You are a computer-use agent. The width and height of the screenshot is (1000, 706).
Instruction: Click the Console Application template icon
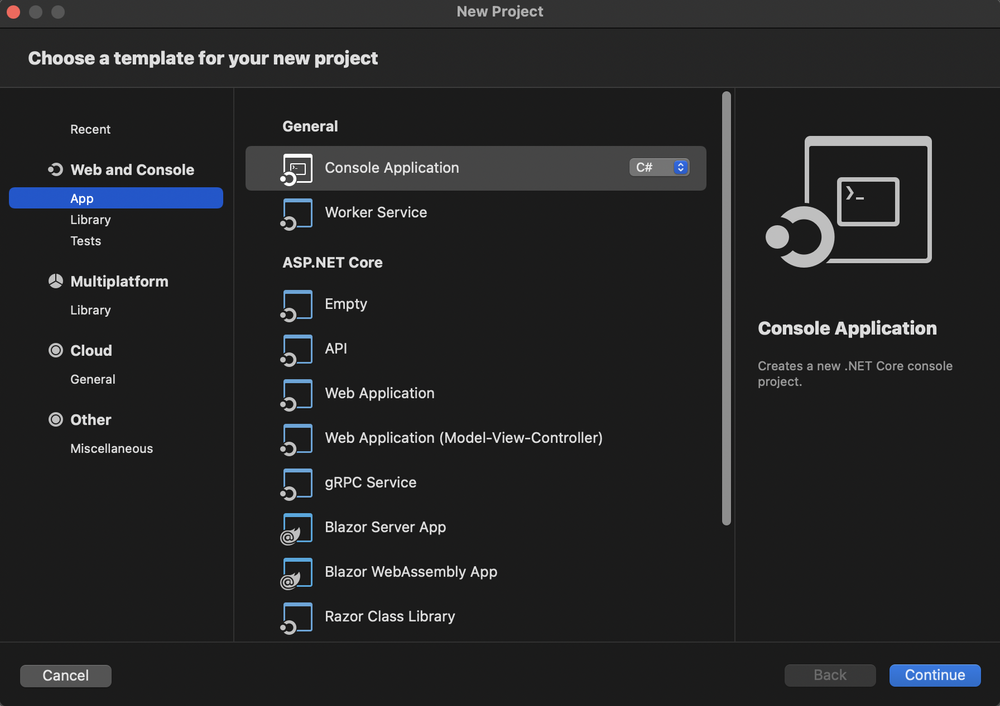pos(297,169)
